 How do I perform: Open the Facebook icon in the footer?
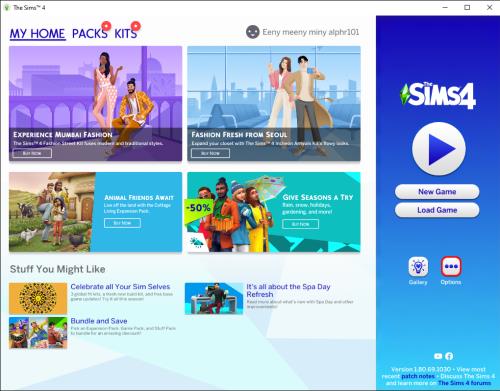pyautogui.click(x=449, y=356)
